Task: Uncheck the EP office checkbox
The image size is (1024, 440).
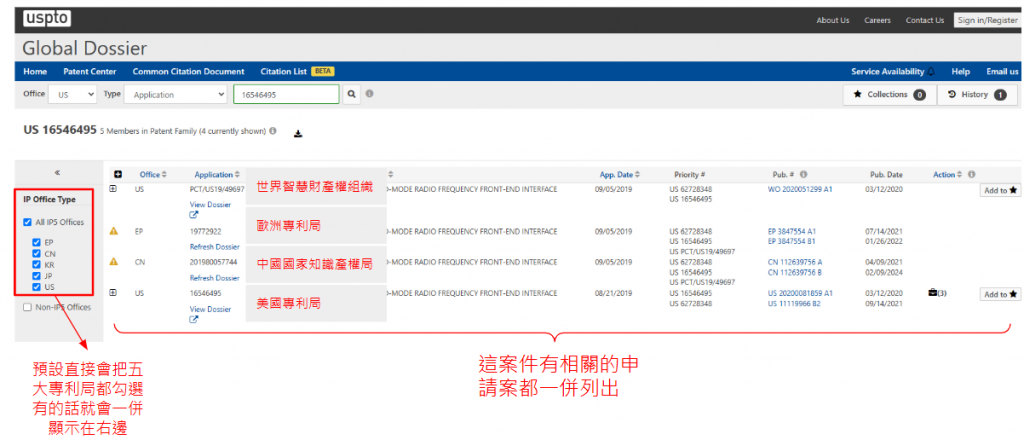Action: click(x=37, y=242)
